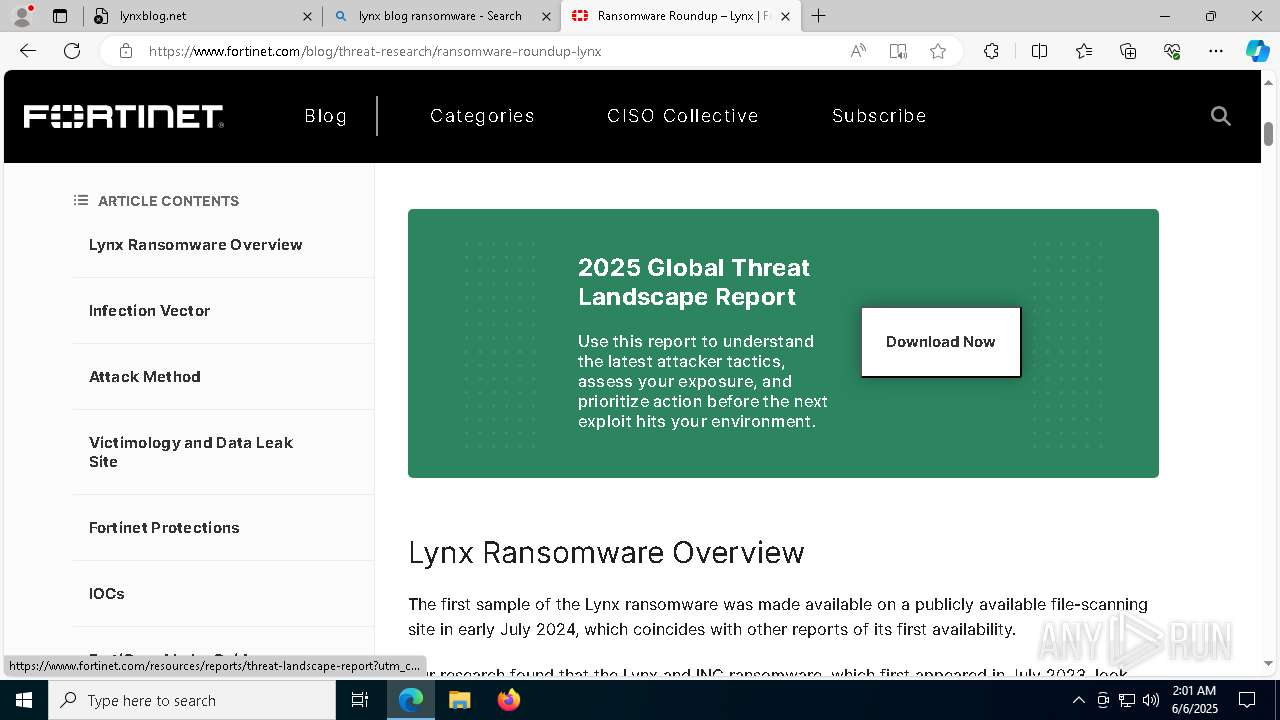Image resolution: width=1280 pixels, height=720 pixels.
Task: Open the CISO Collective section
Action: point(683,116)
